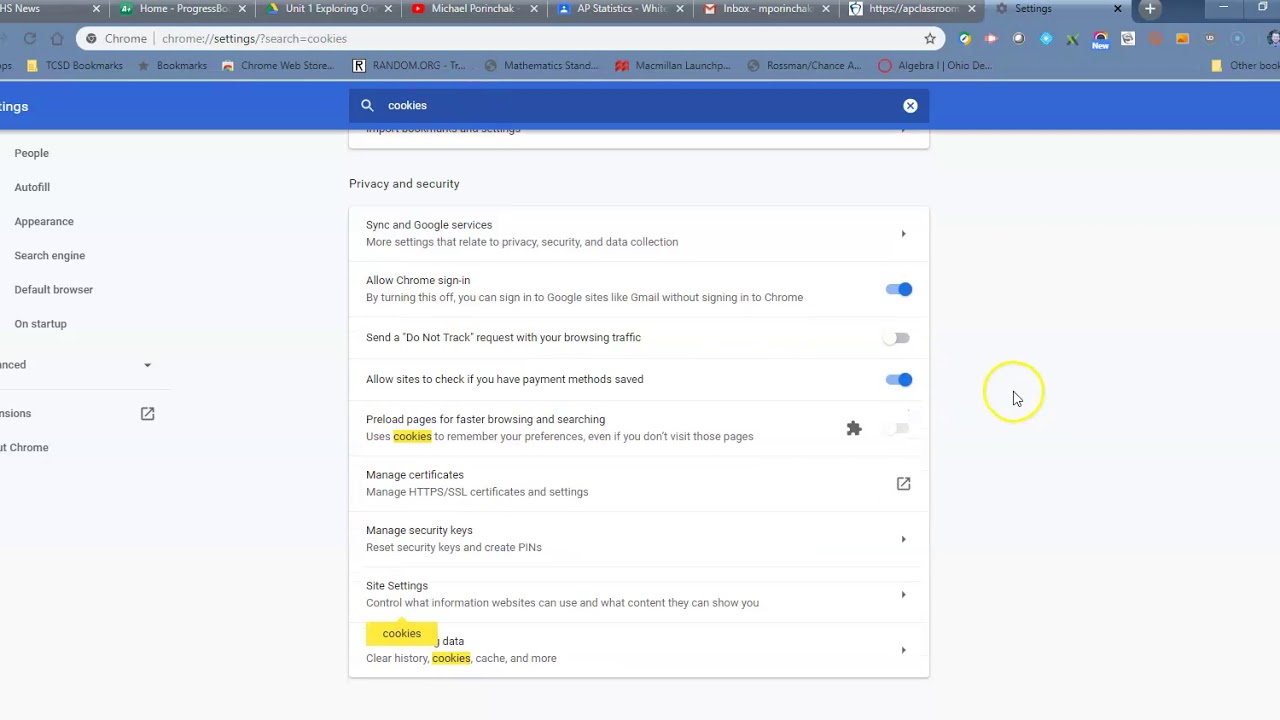Open a new tab with plus button

click(x=1150, y=9)
